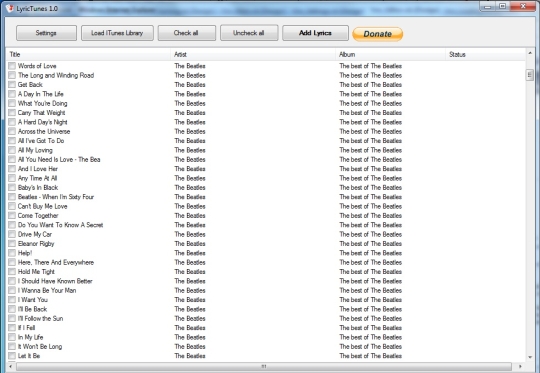Click the Donate button
This screenshot has width=540, height=373.
coord(377,34)
